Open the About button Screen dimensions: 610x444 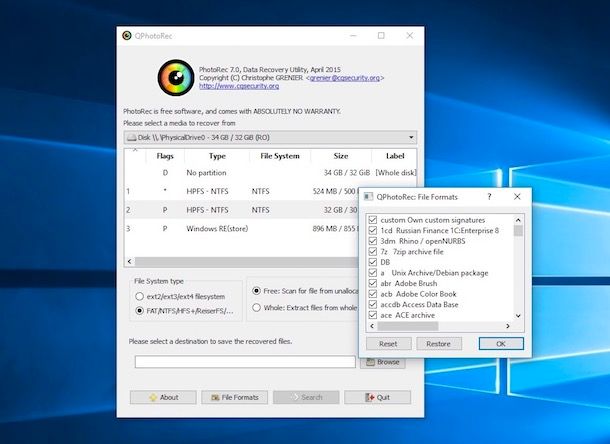point(163,397)
